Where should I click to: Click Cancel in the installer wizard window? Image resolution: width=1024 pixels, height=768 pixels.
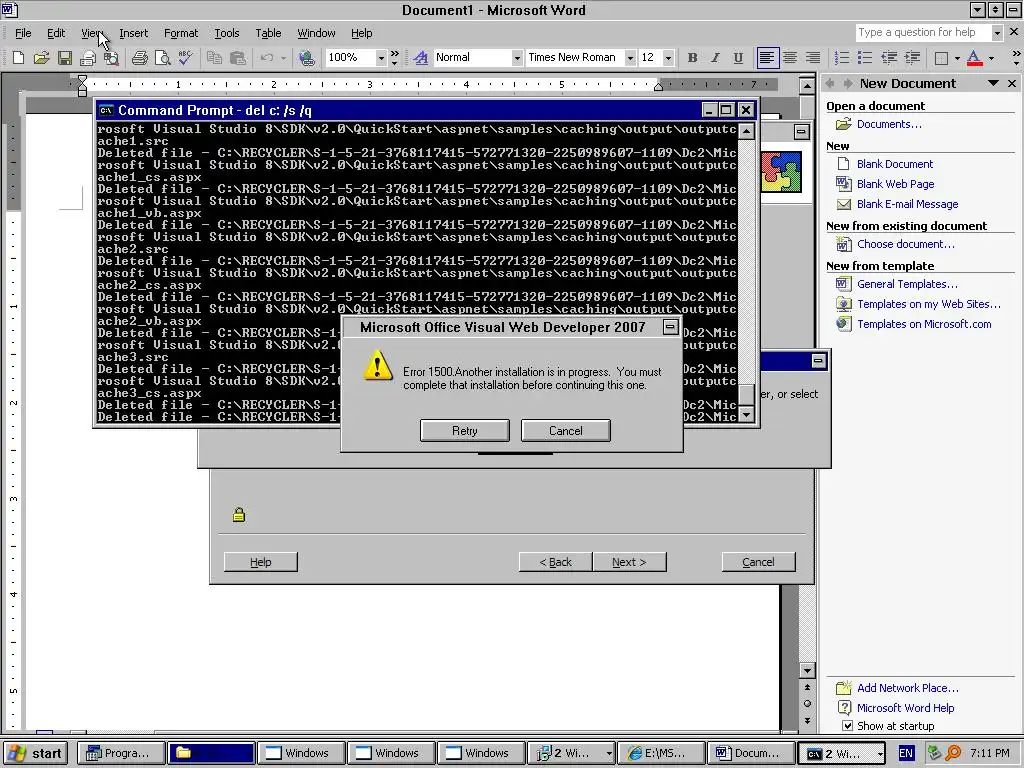758,562
